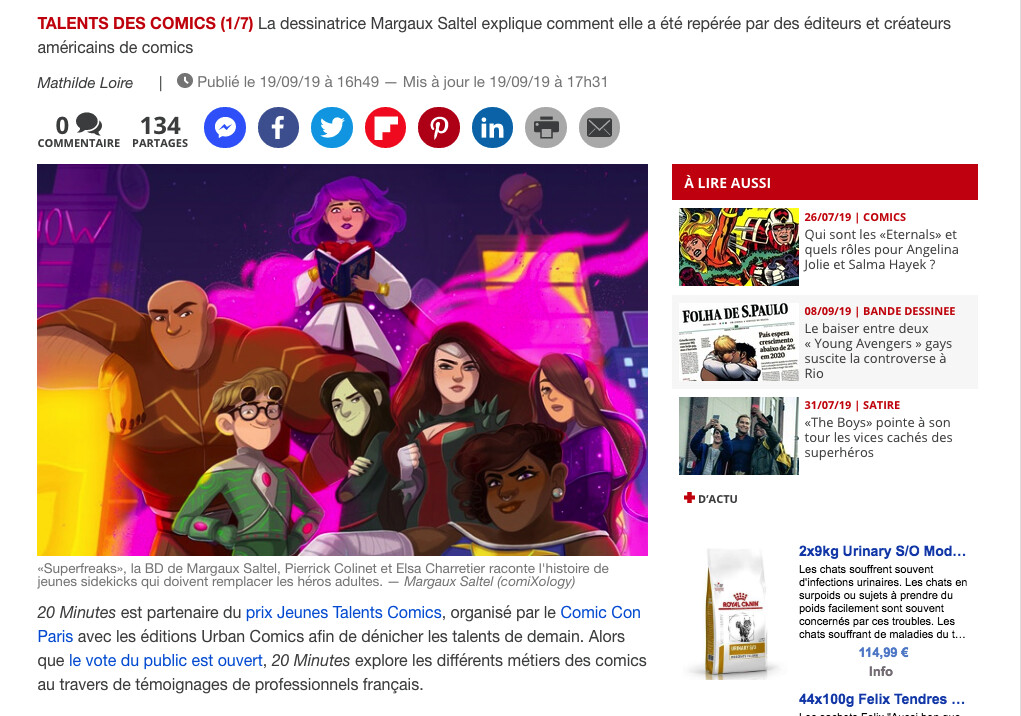Click the SATIRE category label
1021x716 pixels.
coord(881,405)
